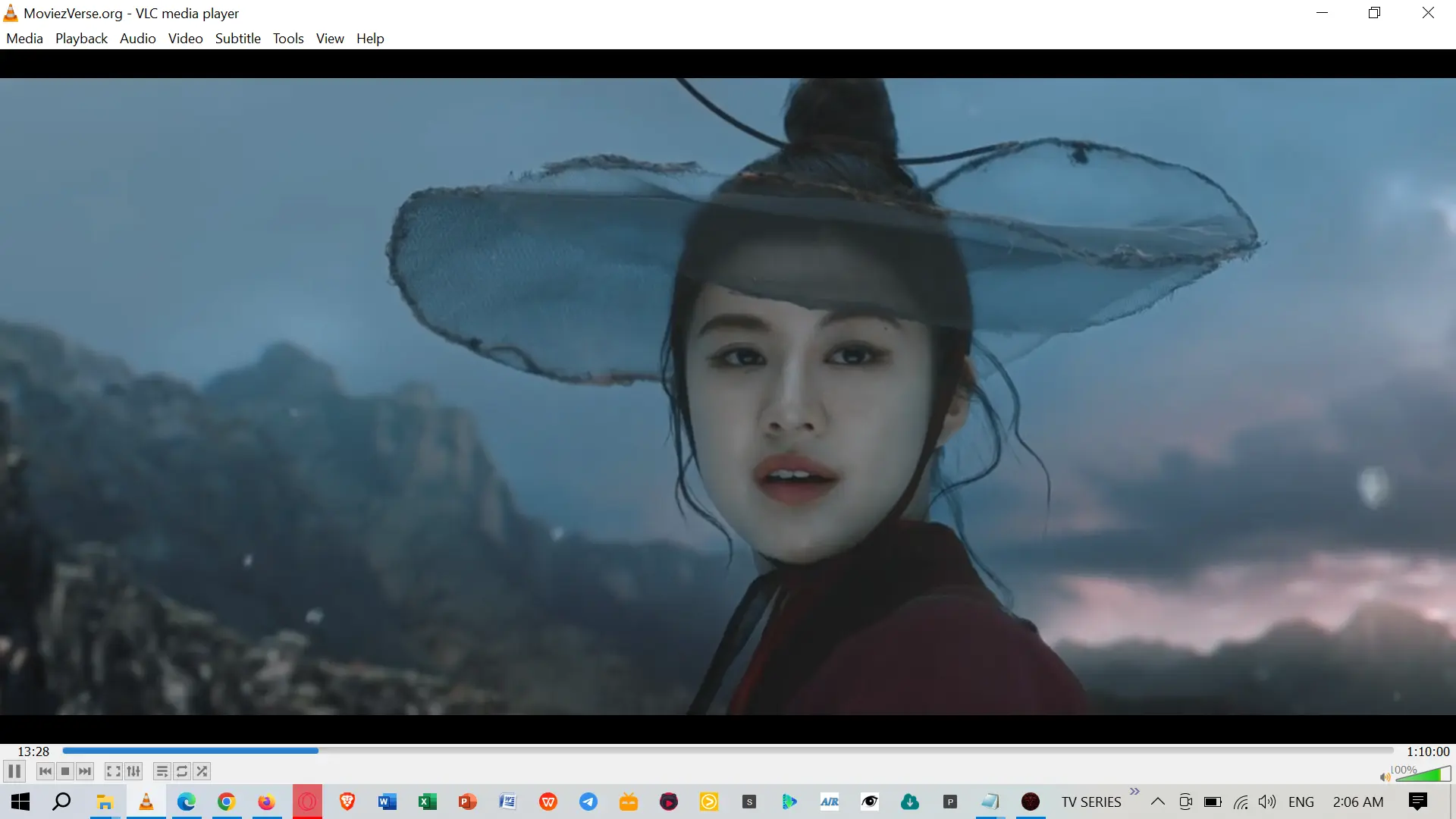
Task: Pause the video playback
Action: point(14,771)
